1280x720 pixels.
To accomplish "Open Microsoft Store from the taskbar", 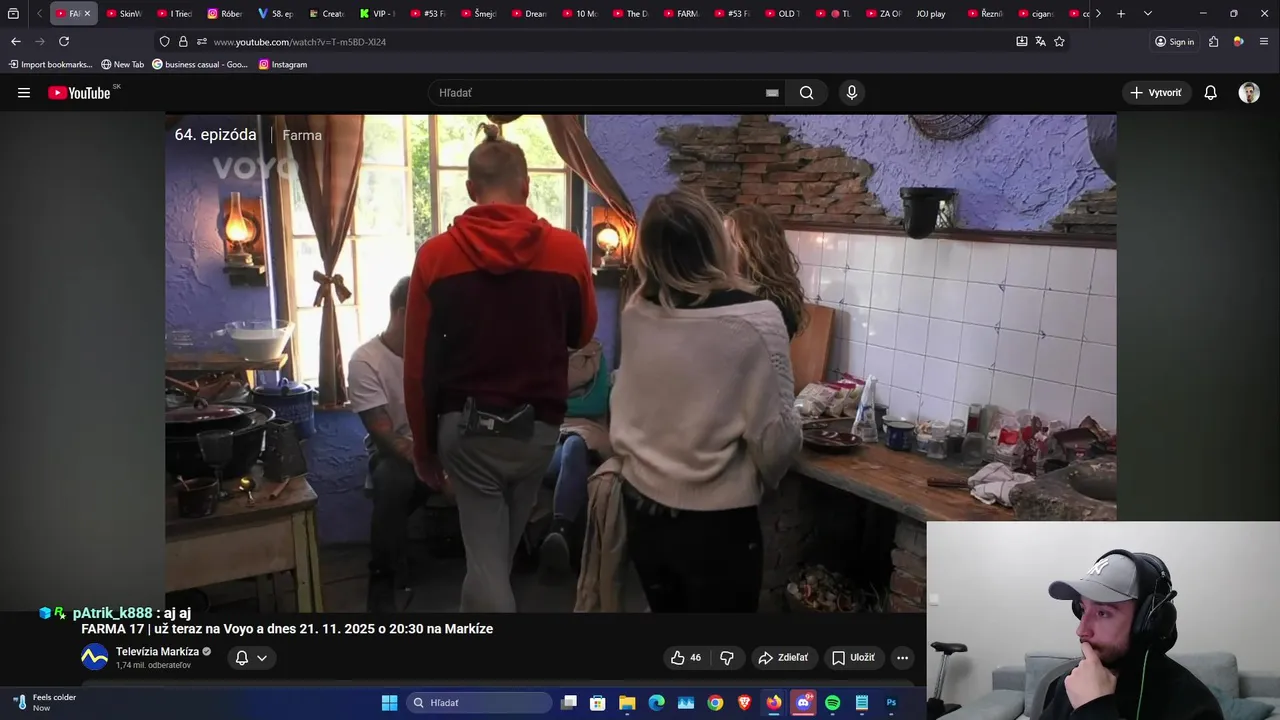I will [x=597, y=703].
